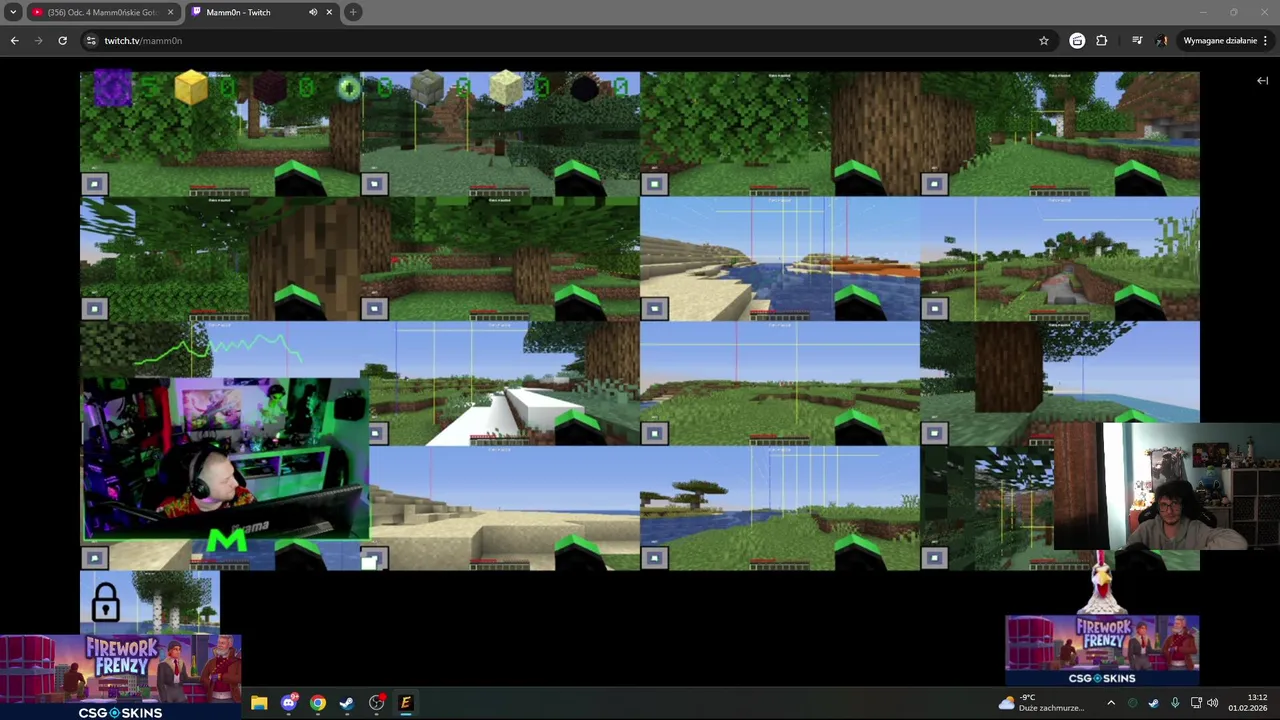Open network settings from the tray
Viewport: 1280px width, 720px height.
[x=1196, y=703]
